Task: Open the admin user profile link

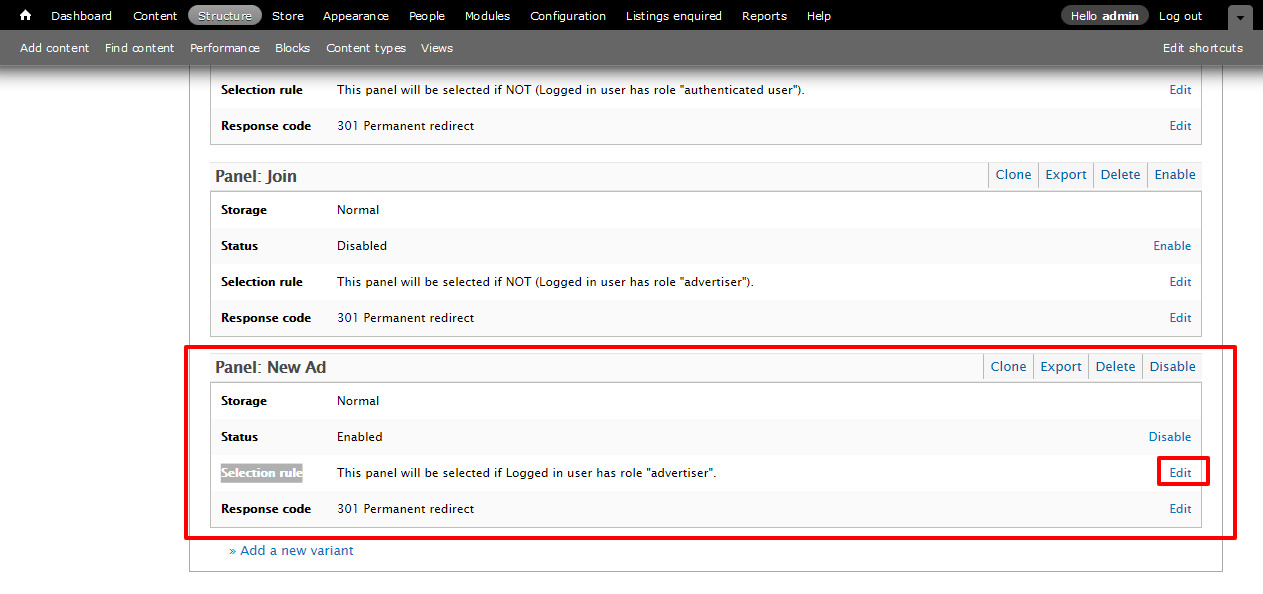Action: coord(1120,16)
